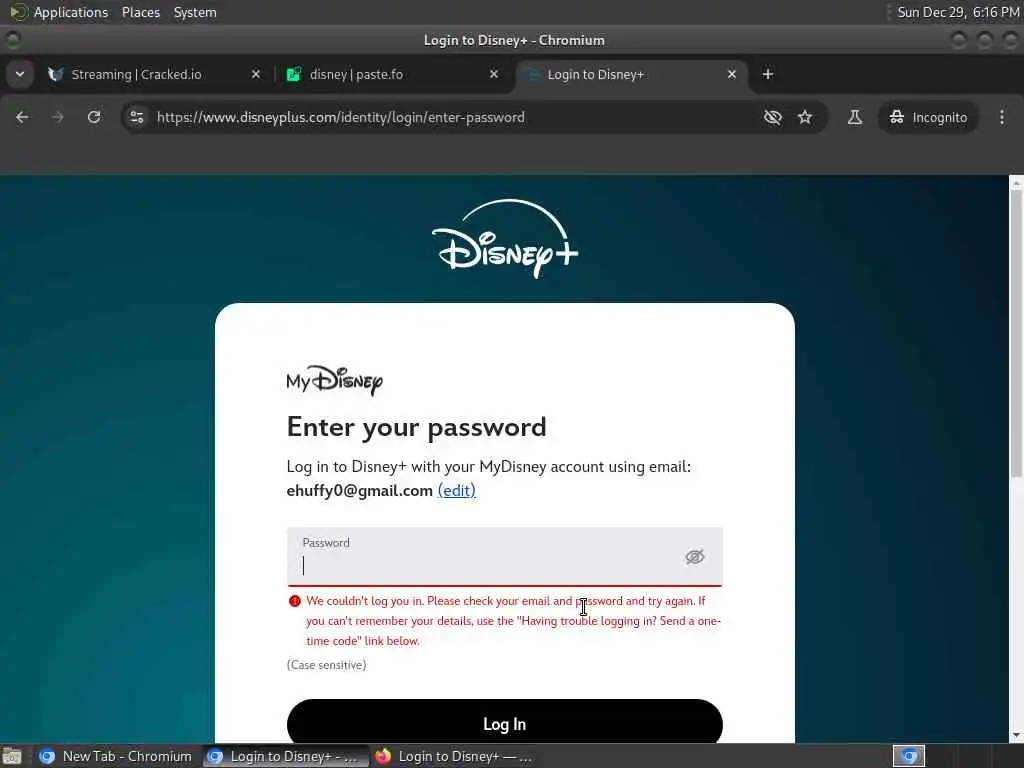The height and width of the screenshot is (768, 1024).
Task: Open the tab search dropdown arrow
Action: click(x=20, y=74)
